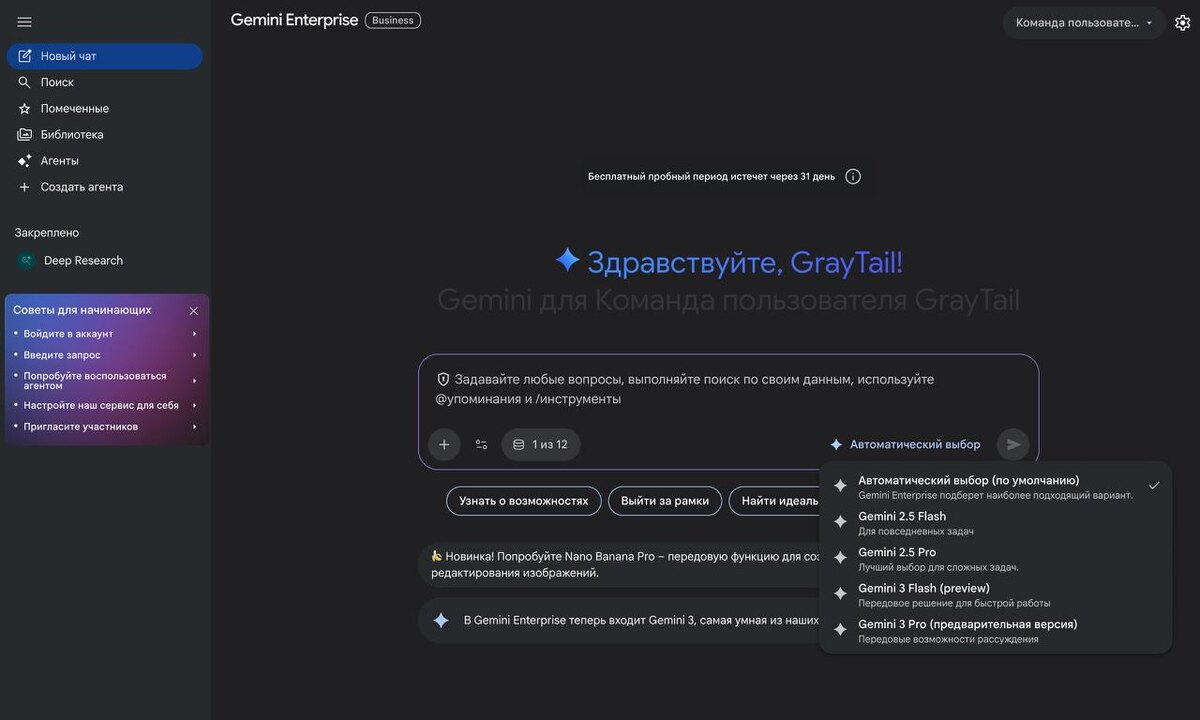
Task: Open the Агенты page
Action: point(105,160)
